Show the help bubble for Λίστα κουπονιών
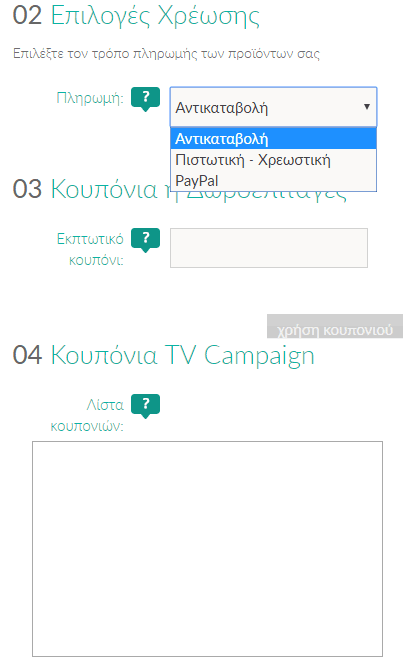Image resolution: width=405 pixels, height=658 pixels. coord(145,406)
